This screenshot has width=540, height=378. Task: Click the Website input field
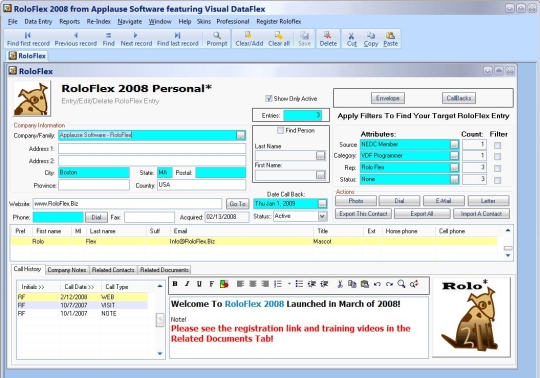pyautogui.click(x=127, y=204)
